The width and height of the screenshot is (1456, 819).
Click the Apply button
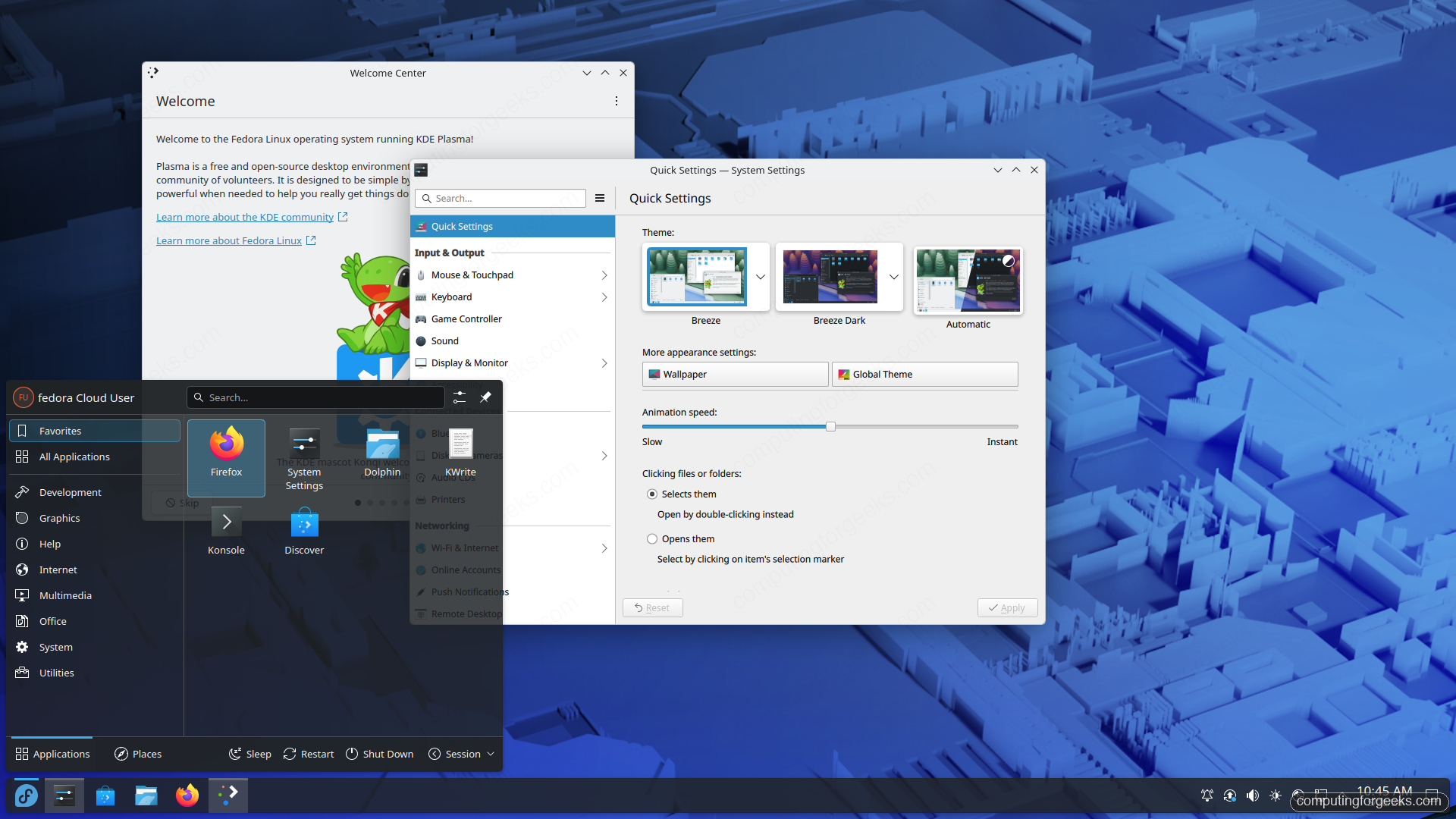pos(1007,608)
